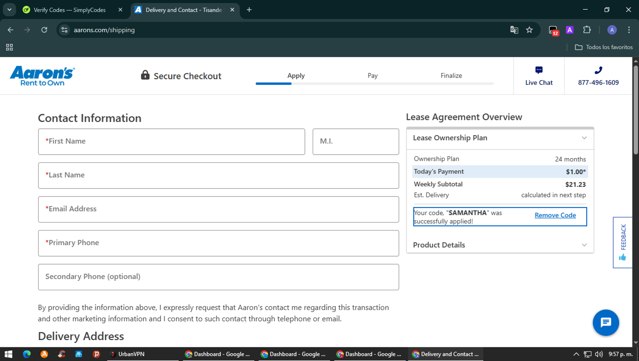The image size is (639, 361).
Task: Focus the Secondary Phone optional field
Action: (x=218, y=277)
